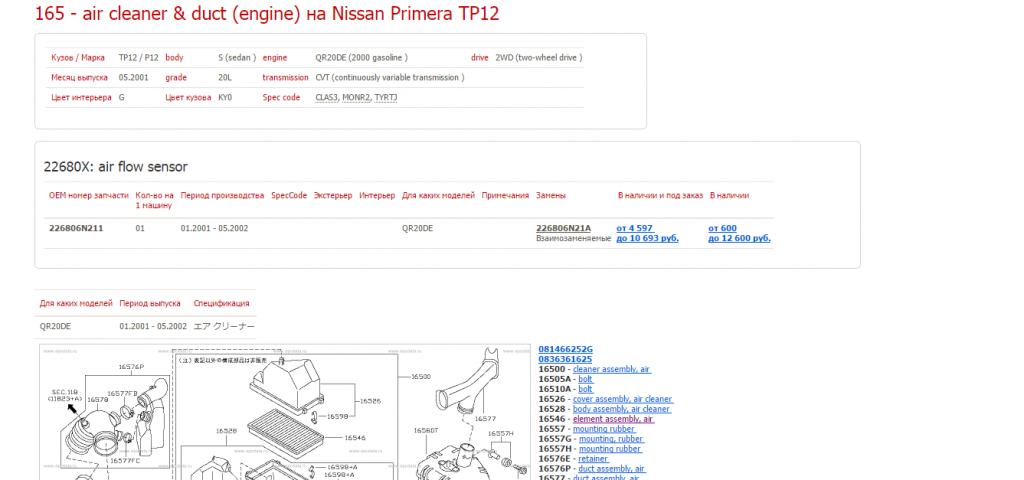1024x480 pixels.
Task: Click the production period 01.2001 - 05.2002 in sensor row
Action: 214,228
